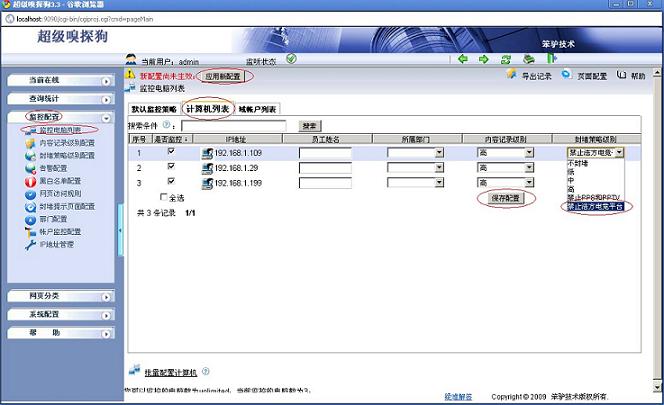Click the 导出记录 export icon
664x405 pixels.
pyautogui.click(x=511, y=75)
